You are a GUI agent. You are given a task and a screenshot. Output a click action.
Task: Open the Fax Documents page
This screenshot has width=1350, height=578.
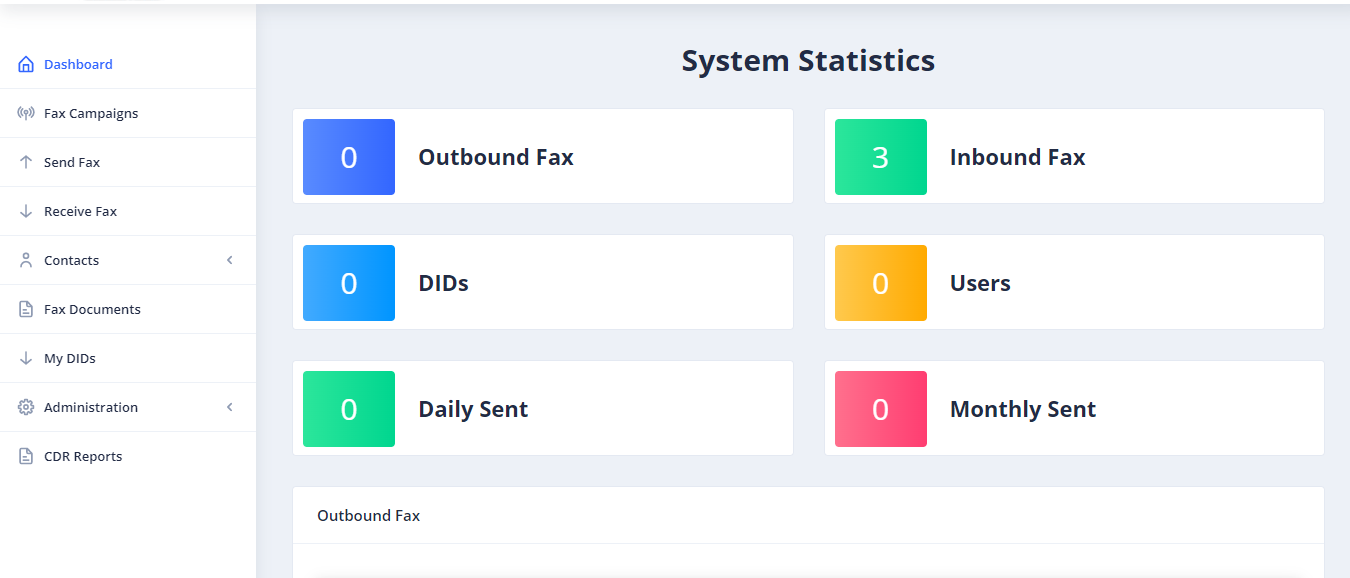(128, 309)
